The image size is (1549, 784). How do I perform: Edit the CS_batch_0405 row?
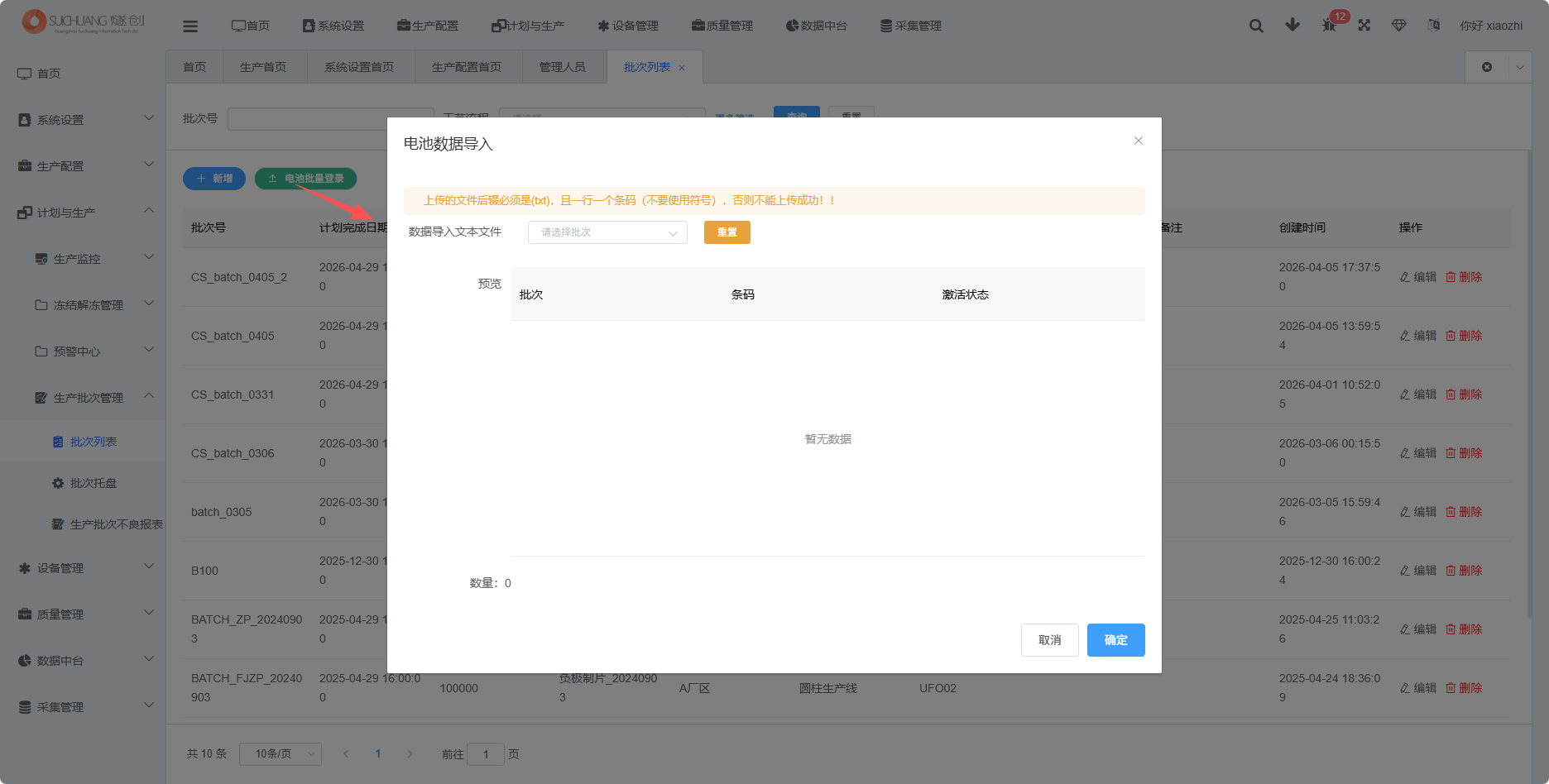pos(1418,336)
